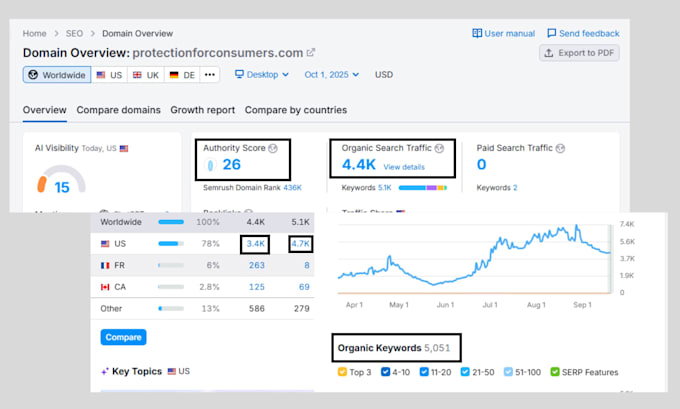Image resolution: width=680 pixels, height=409 pixels.
Task: Open the Send feedback link
Action: (x=583, y=33)
